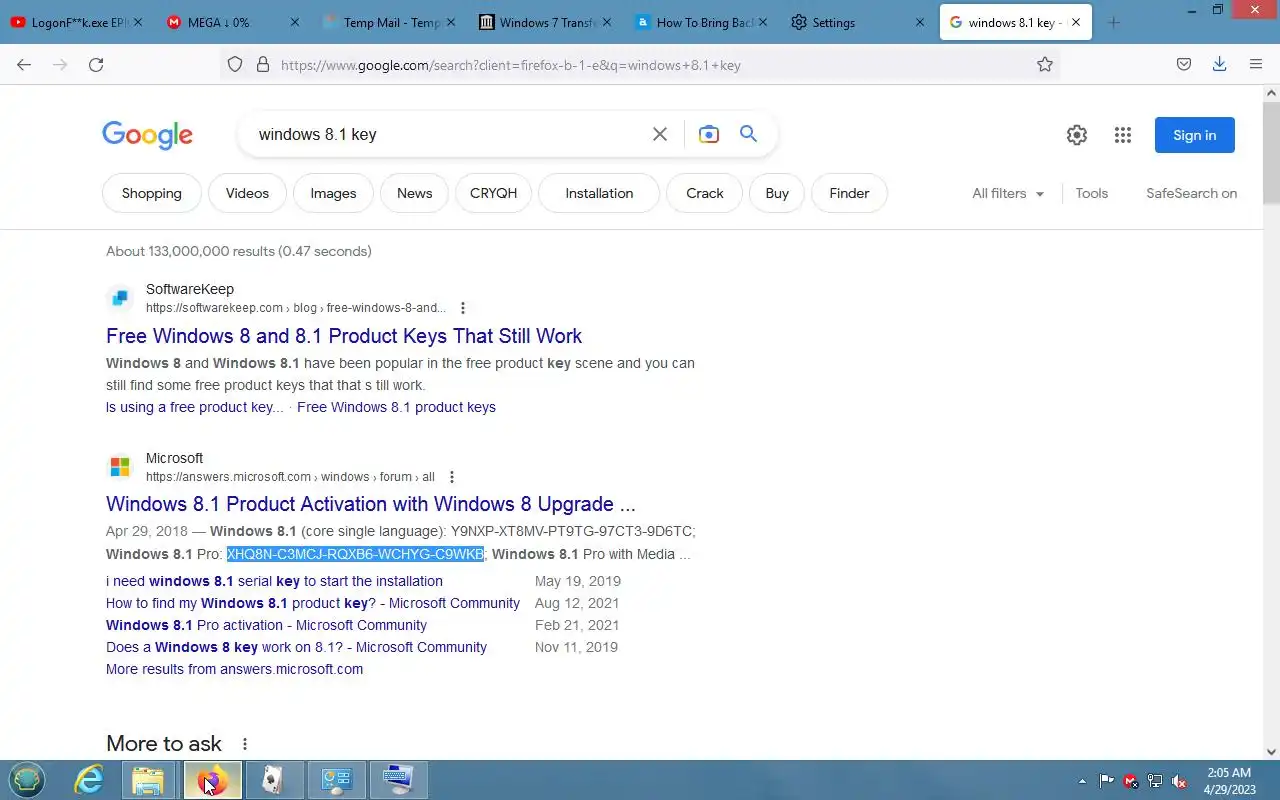
Task: Open the Firefox hamburger menu
Action: [1256, 65]
